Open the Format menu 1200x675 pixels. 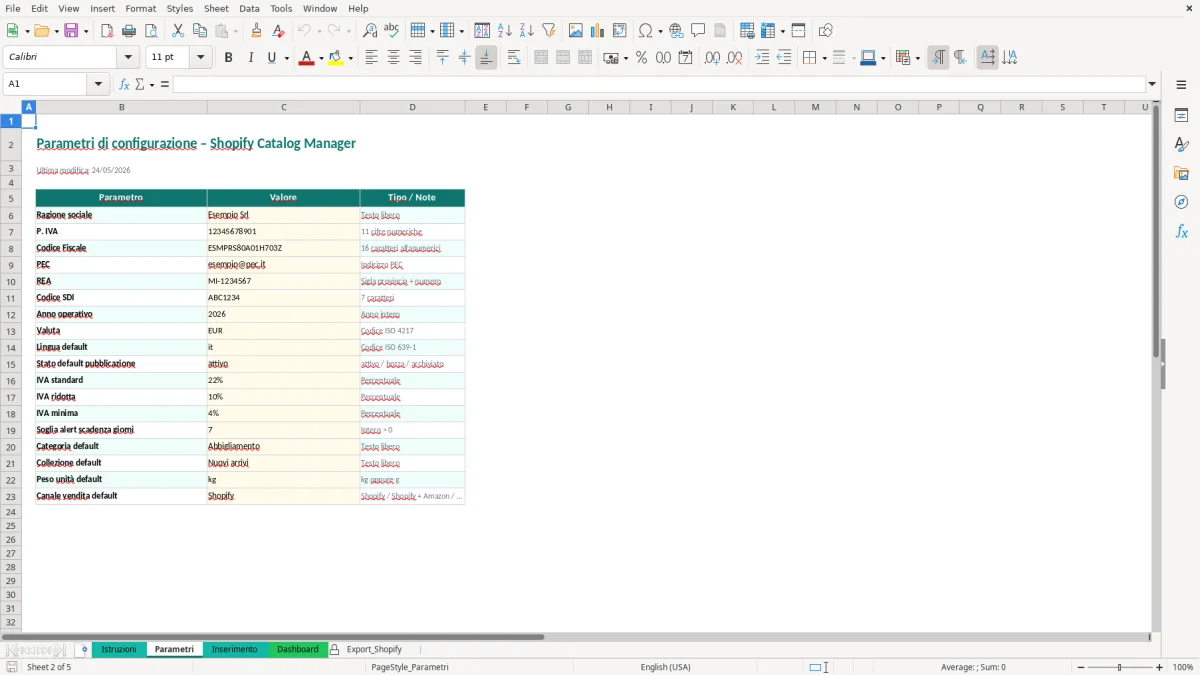tap(140, 8)
